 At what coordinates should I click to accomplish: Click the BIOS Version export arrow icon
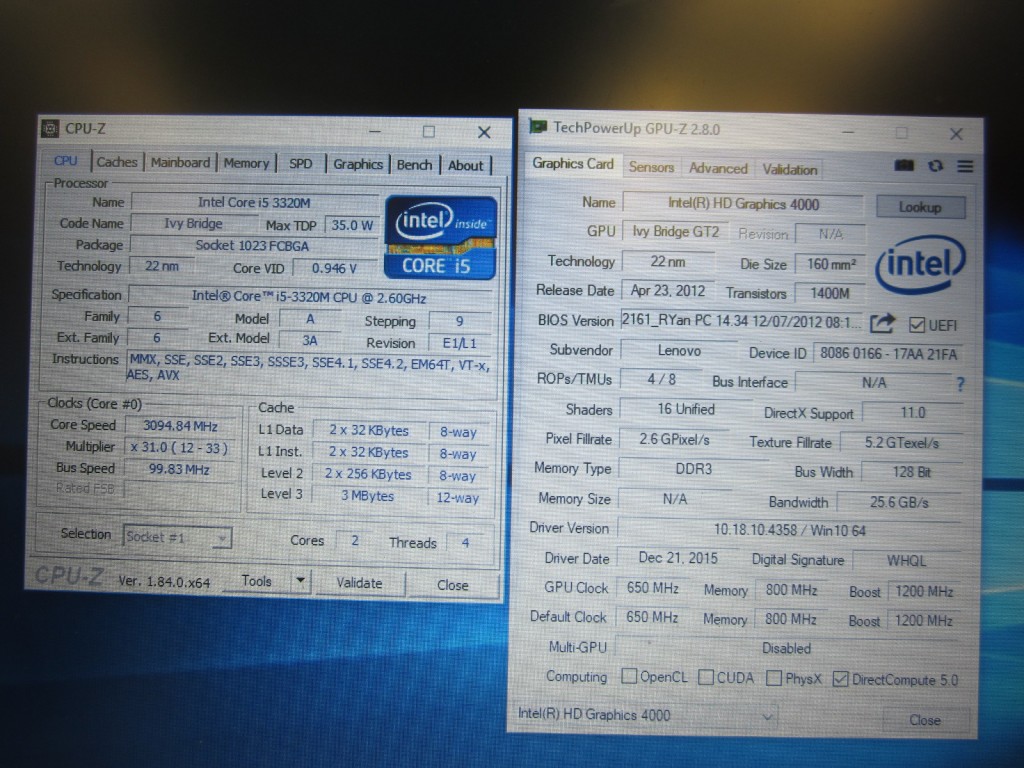882,323
